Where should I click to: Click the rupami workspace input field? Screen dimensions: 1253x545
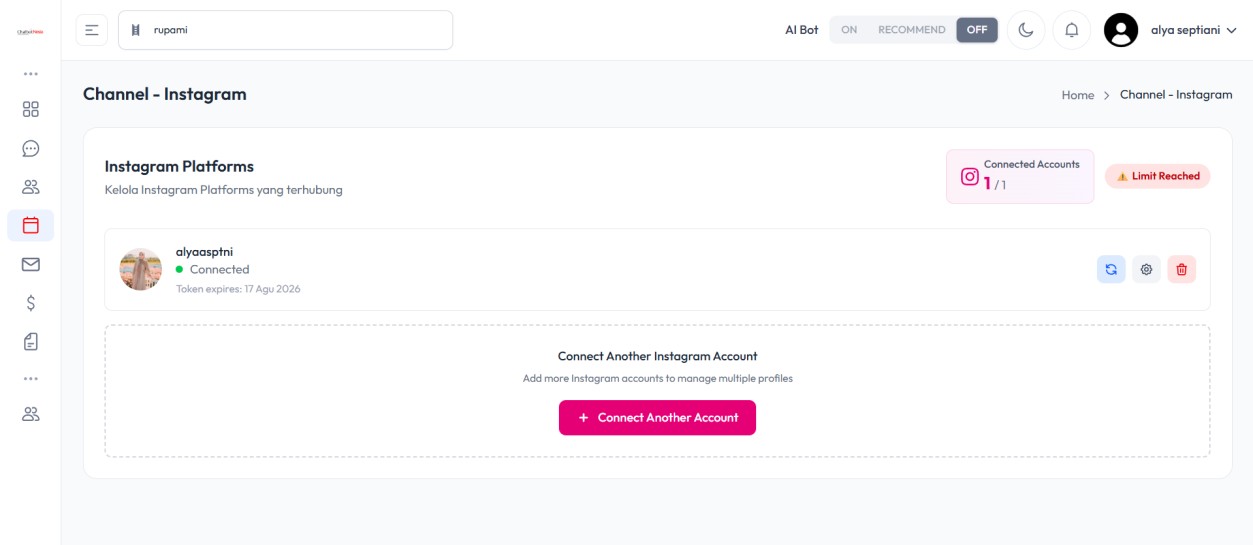click(285, 30)
